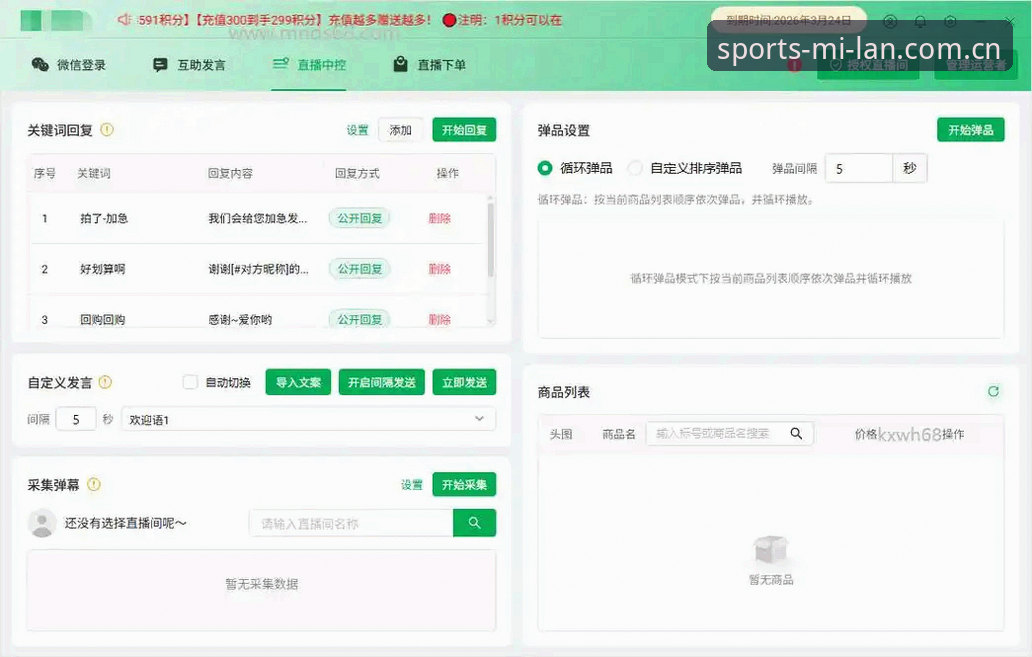Click the 开始回复 button
The height and width of the screenshot is (657, 1032).
pyautogui.click(x=464, y=130)
